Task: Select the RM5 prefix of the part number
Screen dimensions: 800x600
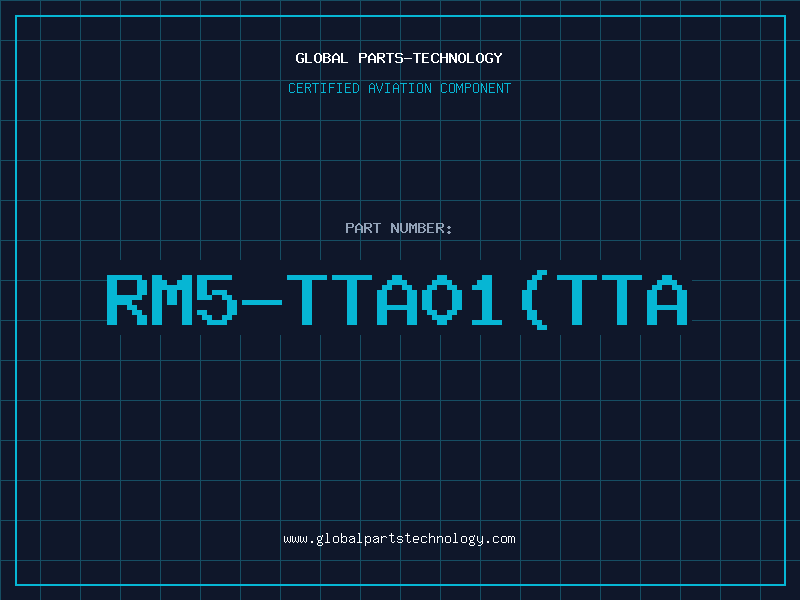Action: point(172,300)
